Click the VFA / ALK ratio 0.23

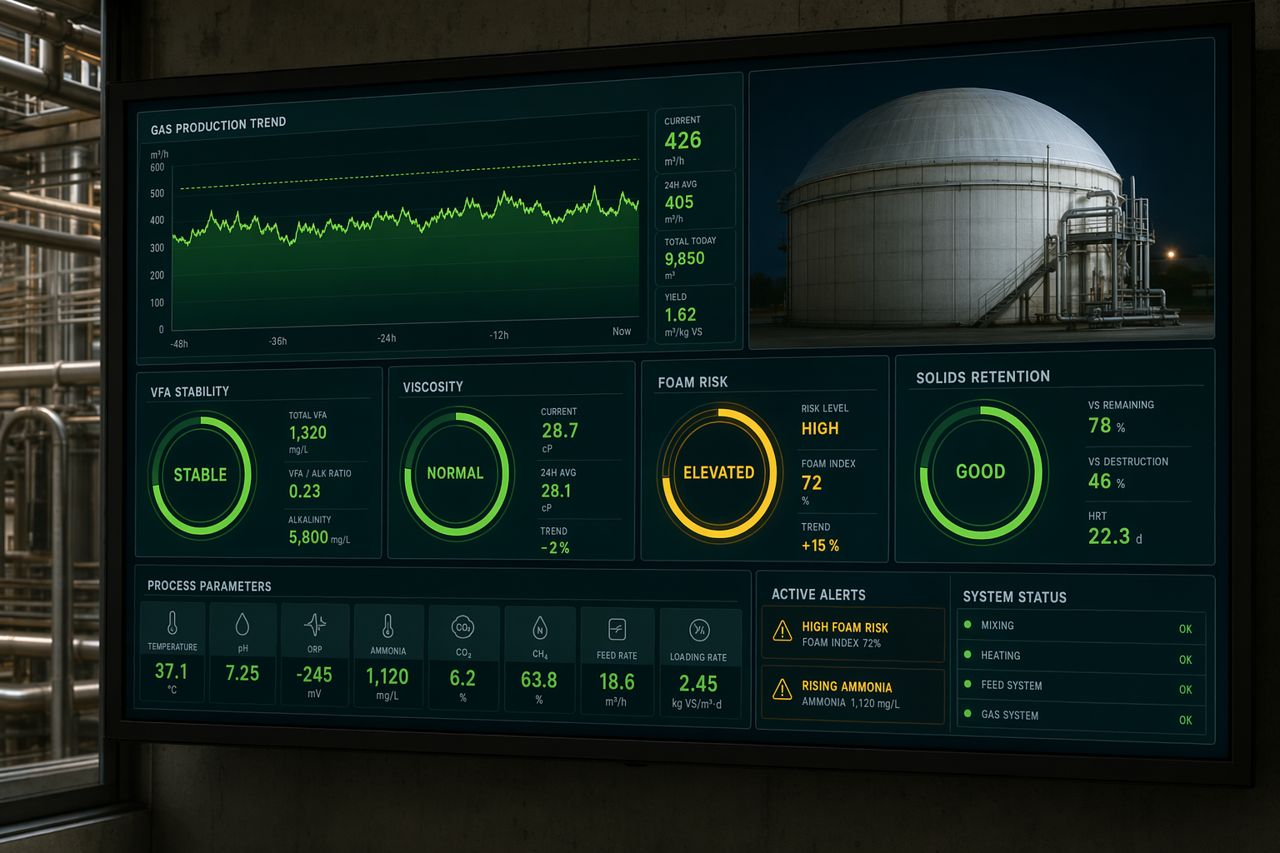[305, 491]
